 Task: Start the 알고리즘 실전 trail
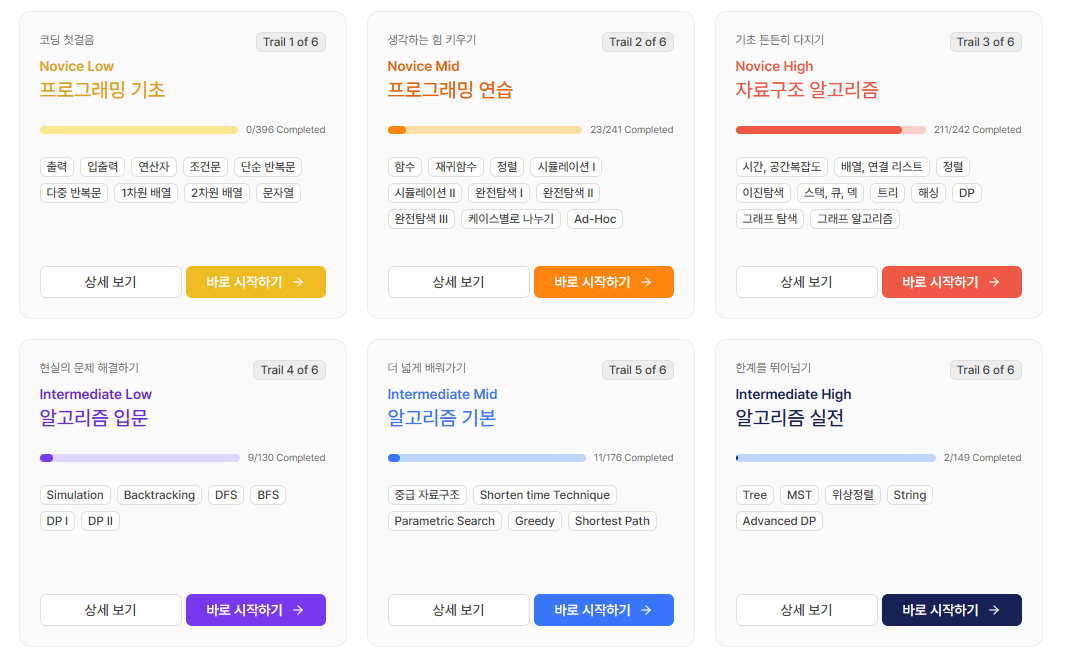951,610
